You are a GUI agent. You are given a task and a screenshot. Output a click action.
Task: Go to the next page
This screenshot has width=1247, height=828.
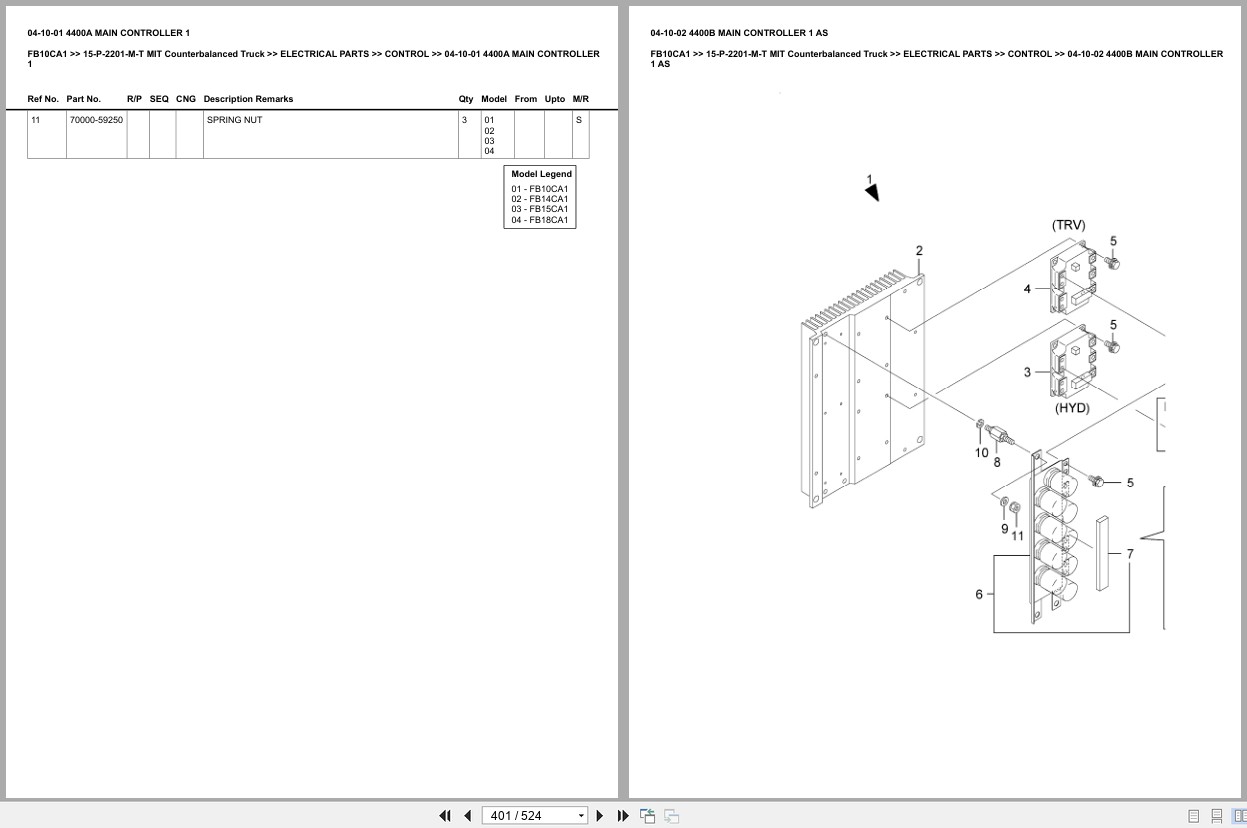pyautogui.click(x=600, y=816)
